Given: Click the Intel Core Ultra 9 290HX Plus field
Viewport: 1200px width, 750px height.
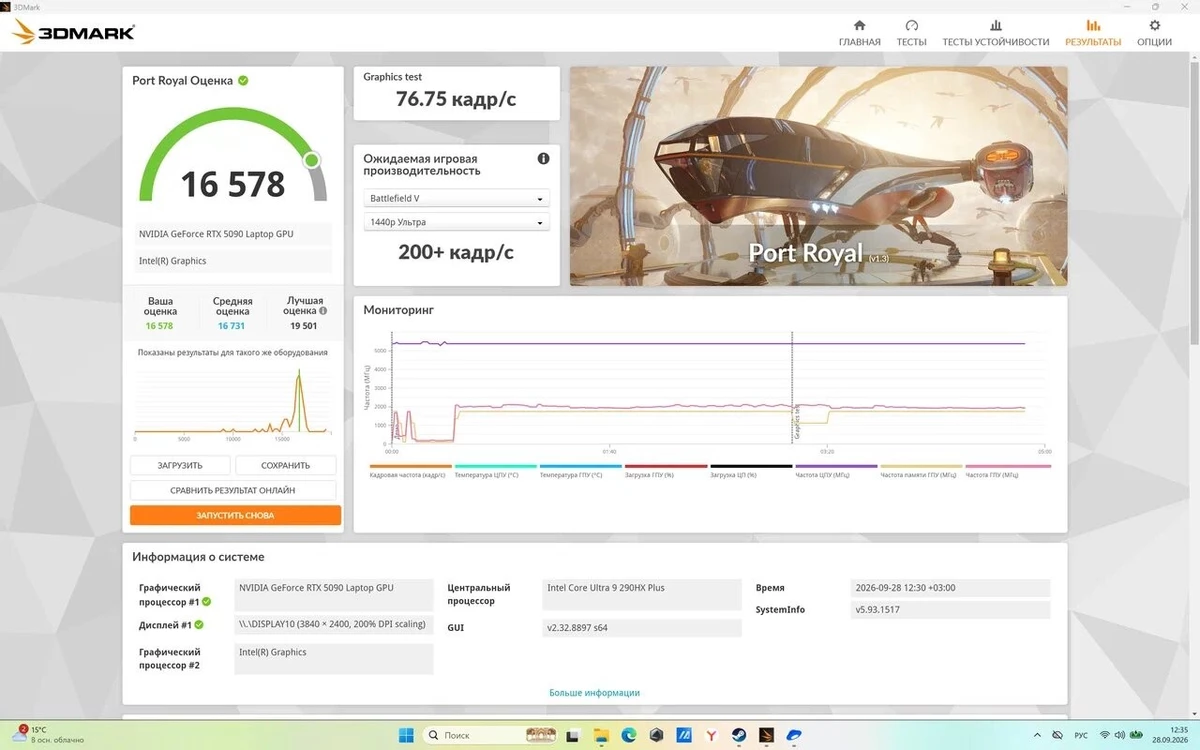Looking at the screenshot, I should point(642,594).
